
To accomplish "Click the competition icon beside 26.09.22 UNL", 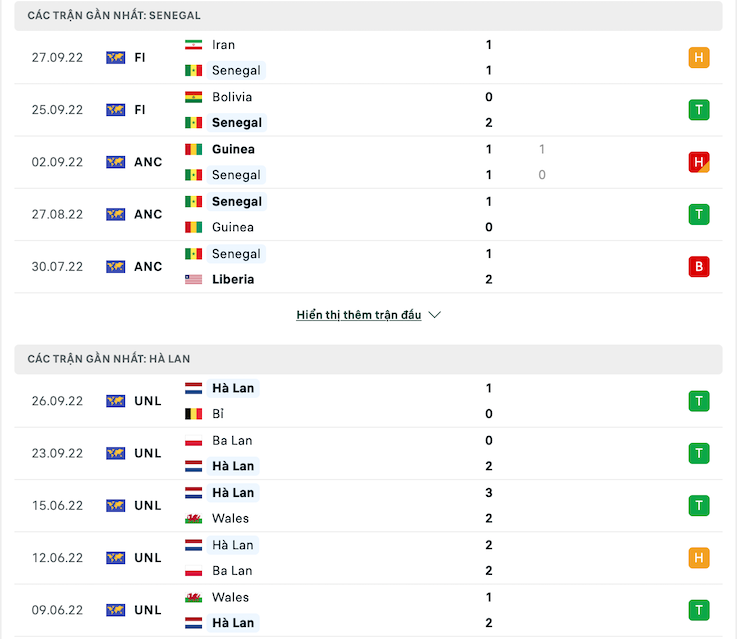I will [116, 401].
